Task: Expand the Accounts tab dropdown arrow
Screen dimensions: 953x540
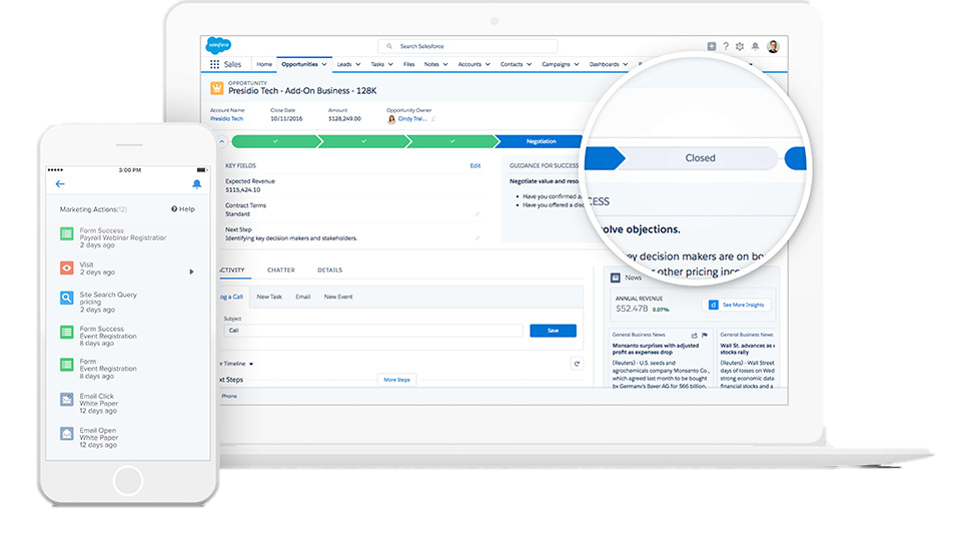Action: point(487,64)
